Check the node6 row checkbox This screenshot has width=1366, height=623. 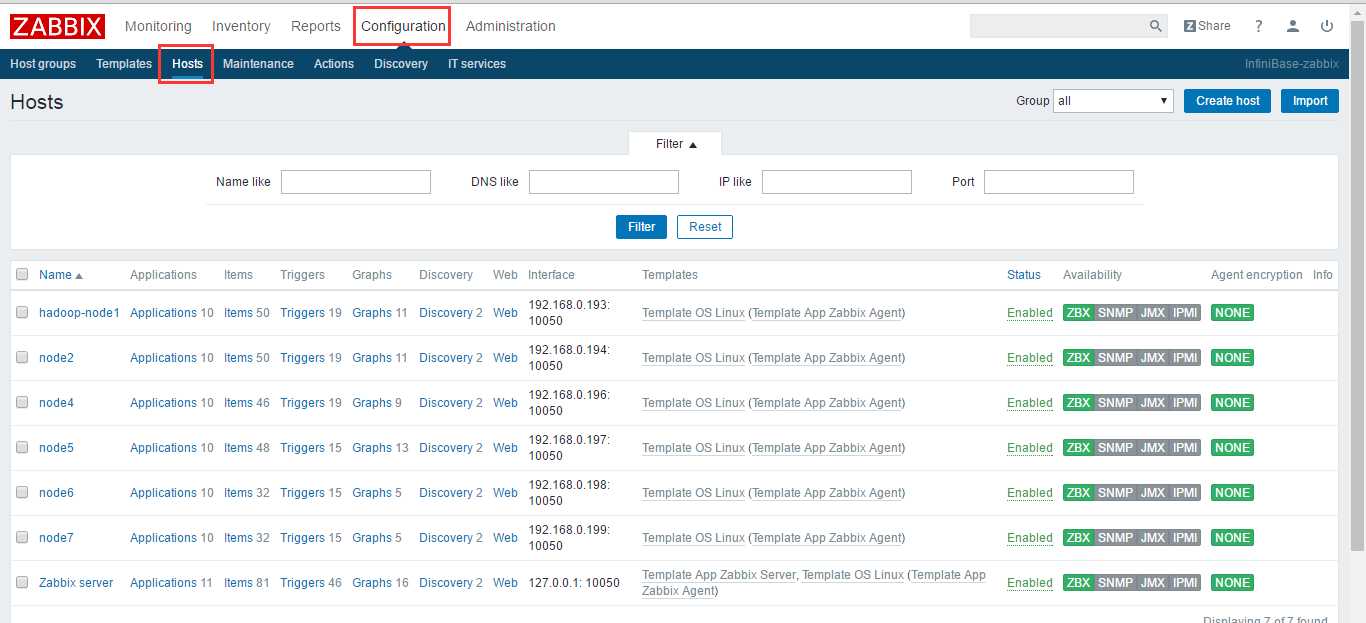(x=22, y=492)
